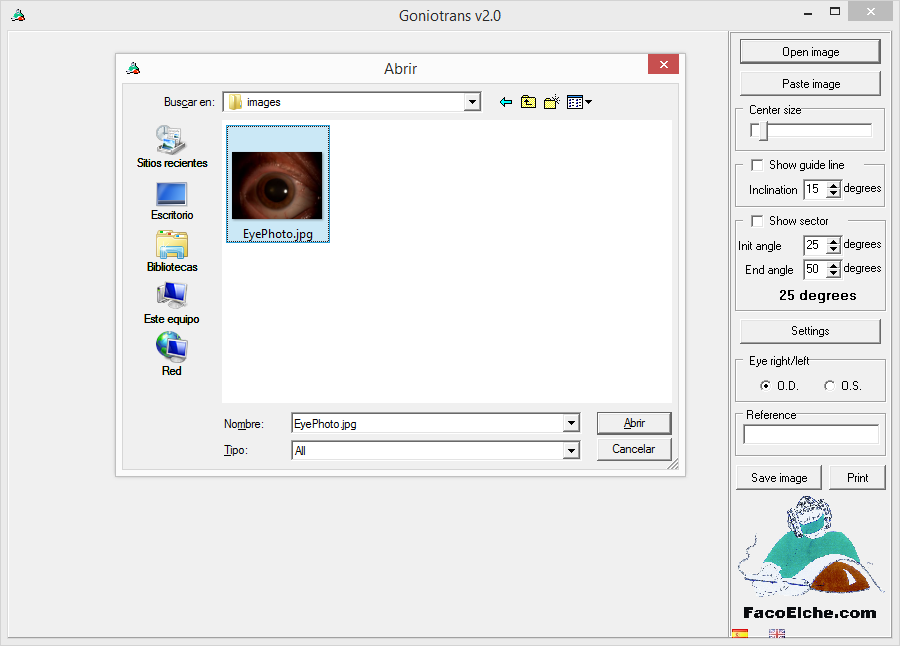Open Sitios recientes in places bar
Screen dimensions: 900x646
[172, 147]
